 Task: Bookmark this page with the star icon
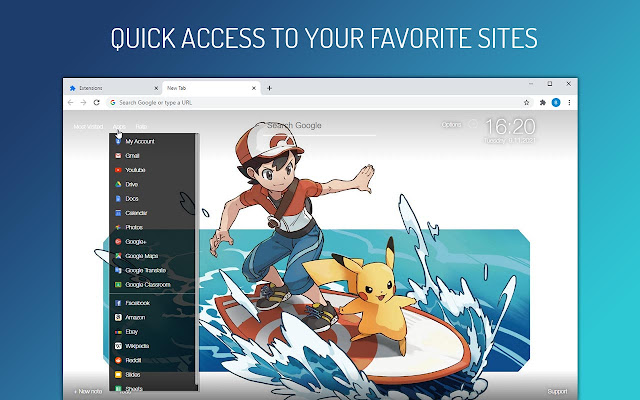coord(527,102)
